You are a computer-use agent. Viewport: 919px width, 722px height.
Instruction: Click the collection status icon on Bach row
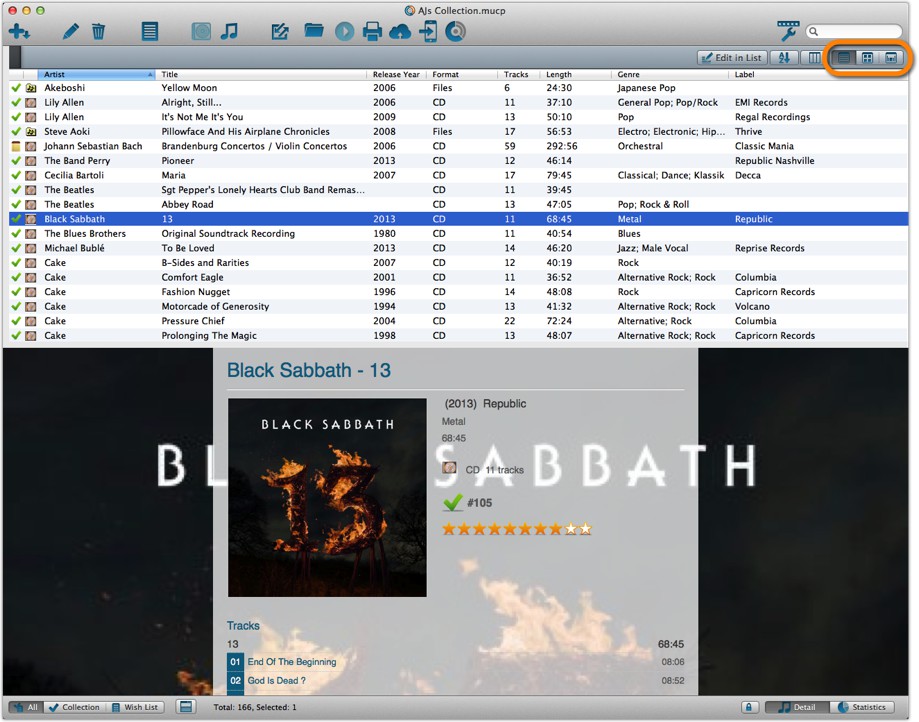16,147
